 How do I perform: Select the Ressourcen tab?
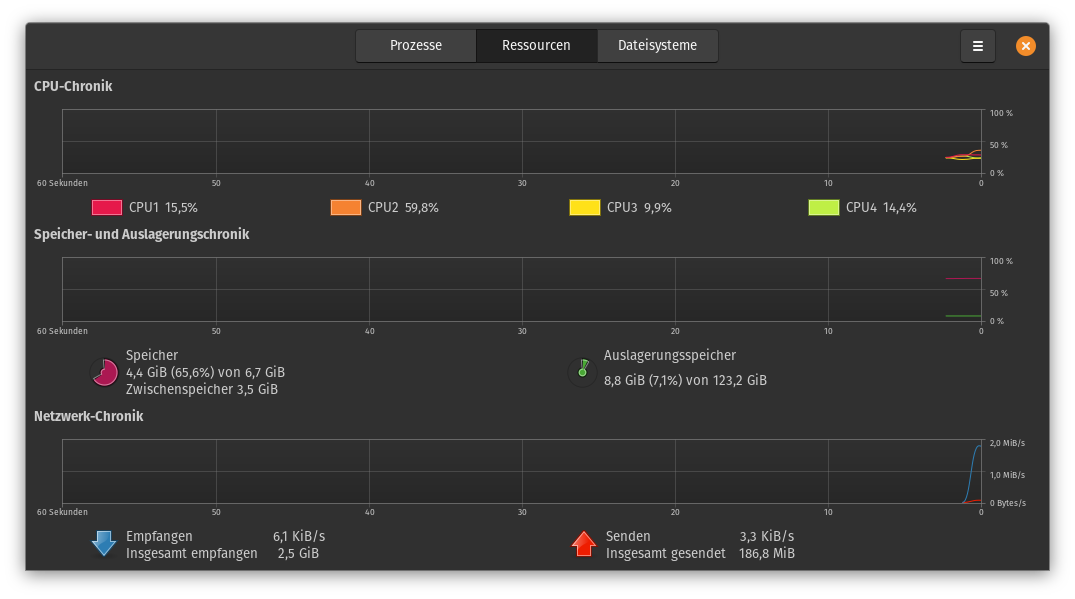pos(536,46)
